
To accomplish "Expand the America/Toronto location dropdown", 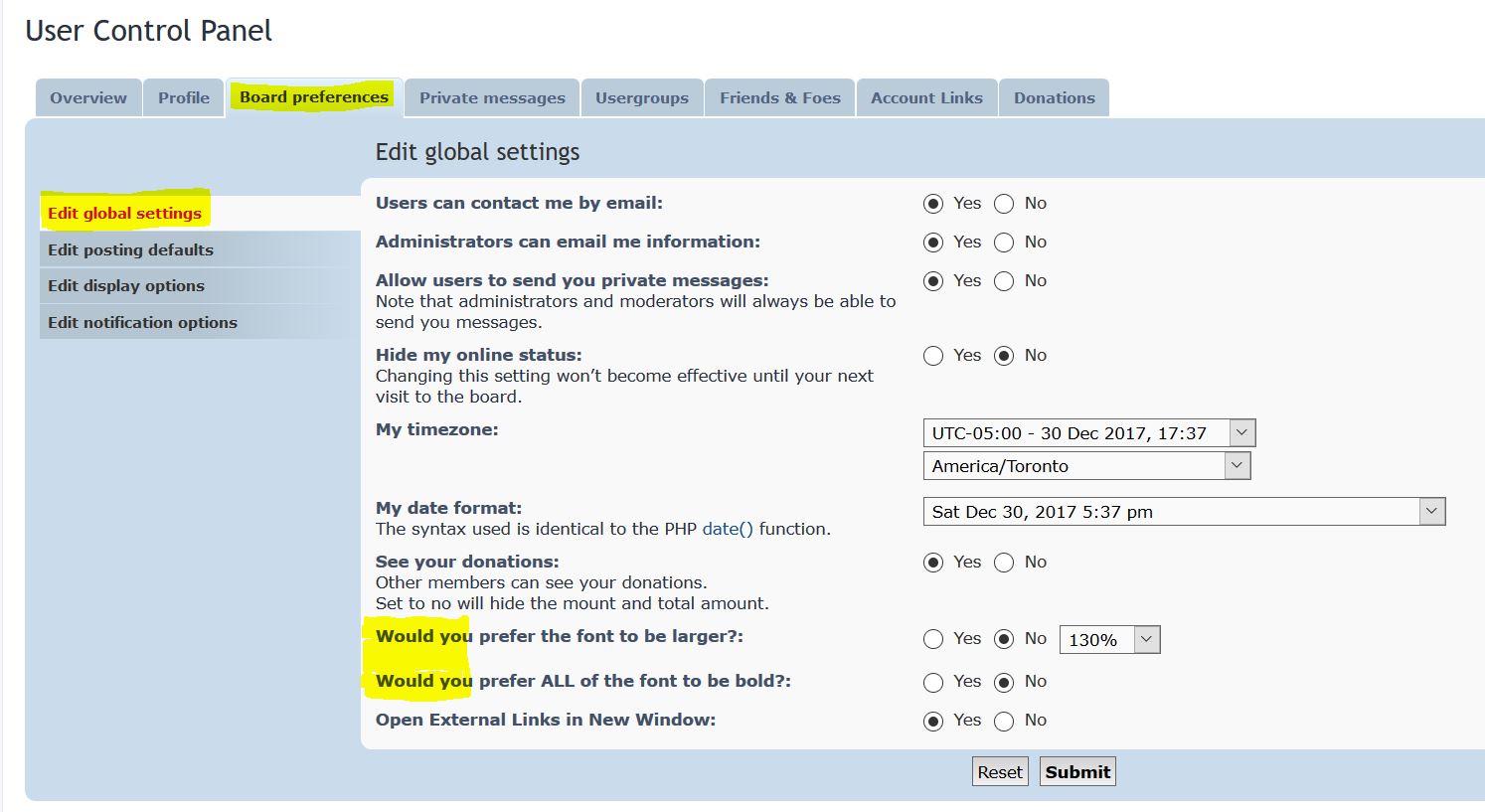I will pos(1085,466).
